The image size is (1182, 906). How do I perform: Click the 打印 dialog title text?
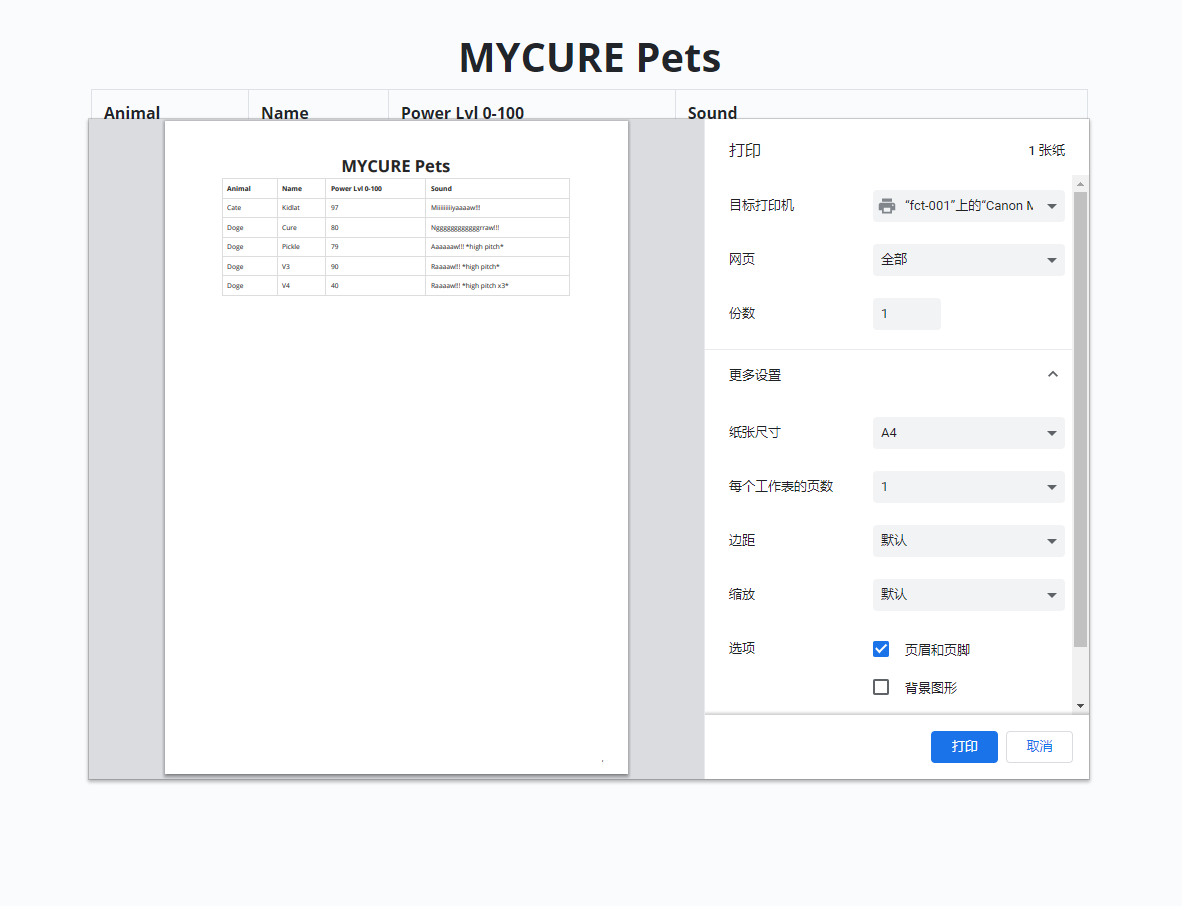745,151
